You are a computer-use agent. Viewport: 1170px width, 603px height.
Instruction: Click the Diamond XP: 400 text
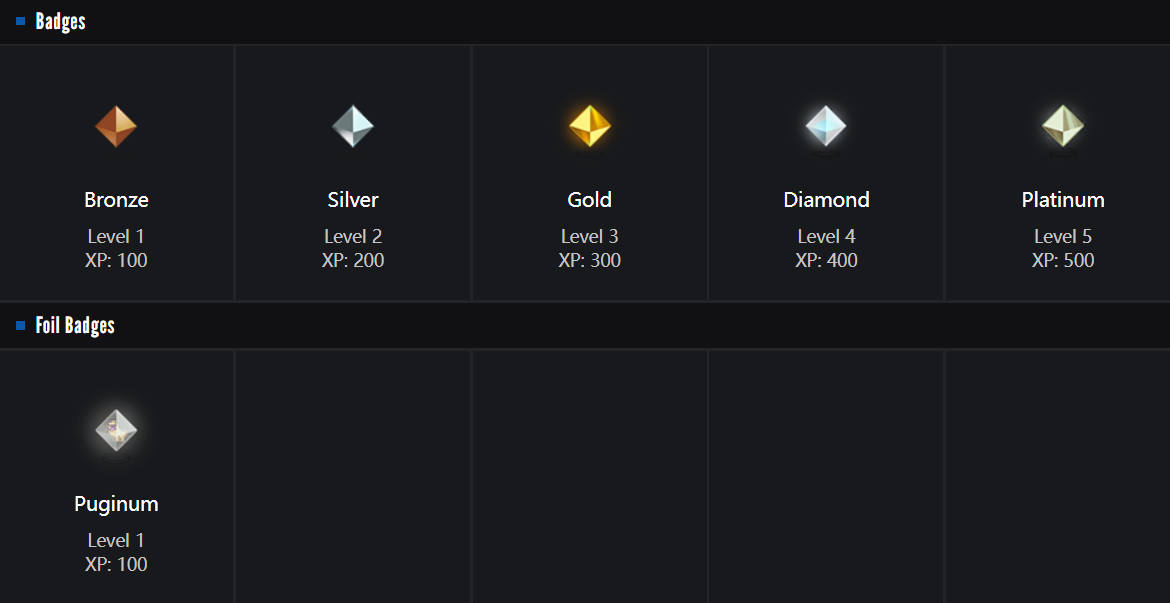pyautogui.click(x=826, y=261)
